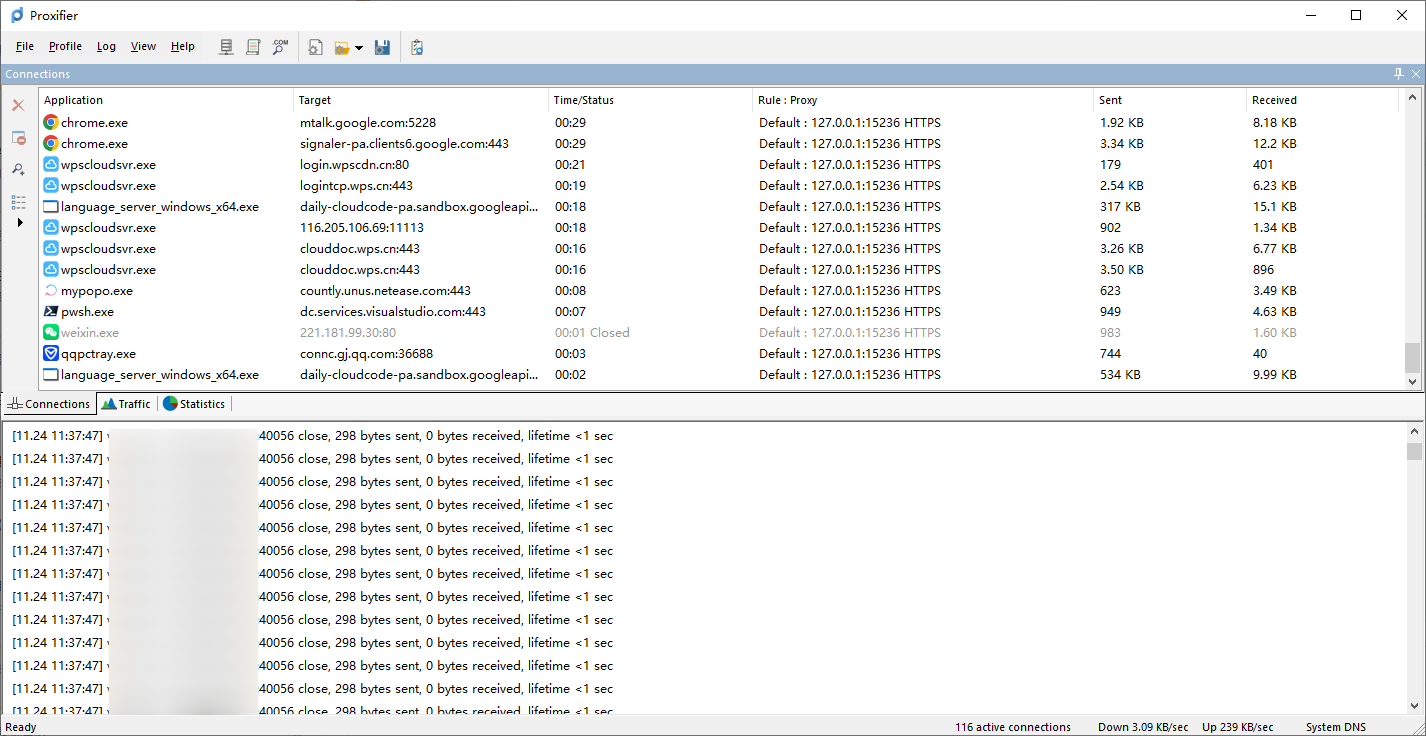Sort by the Received column header
The width and height of the screenshot is (1426, 736).
pos(1274,100)
